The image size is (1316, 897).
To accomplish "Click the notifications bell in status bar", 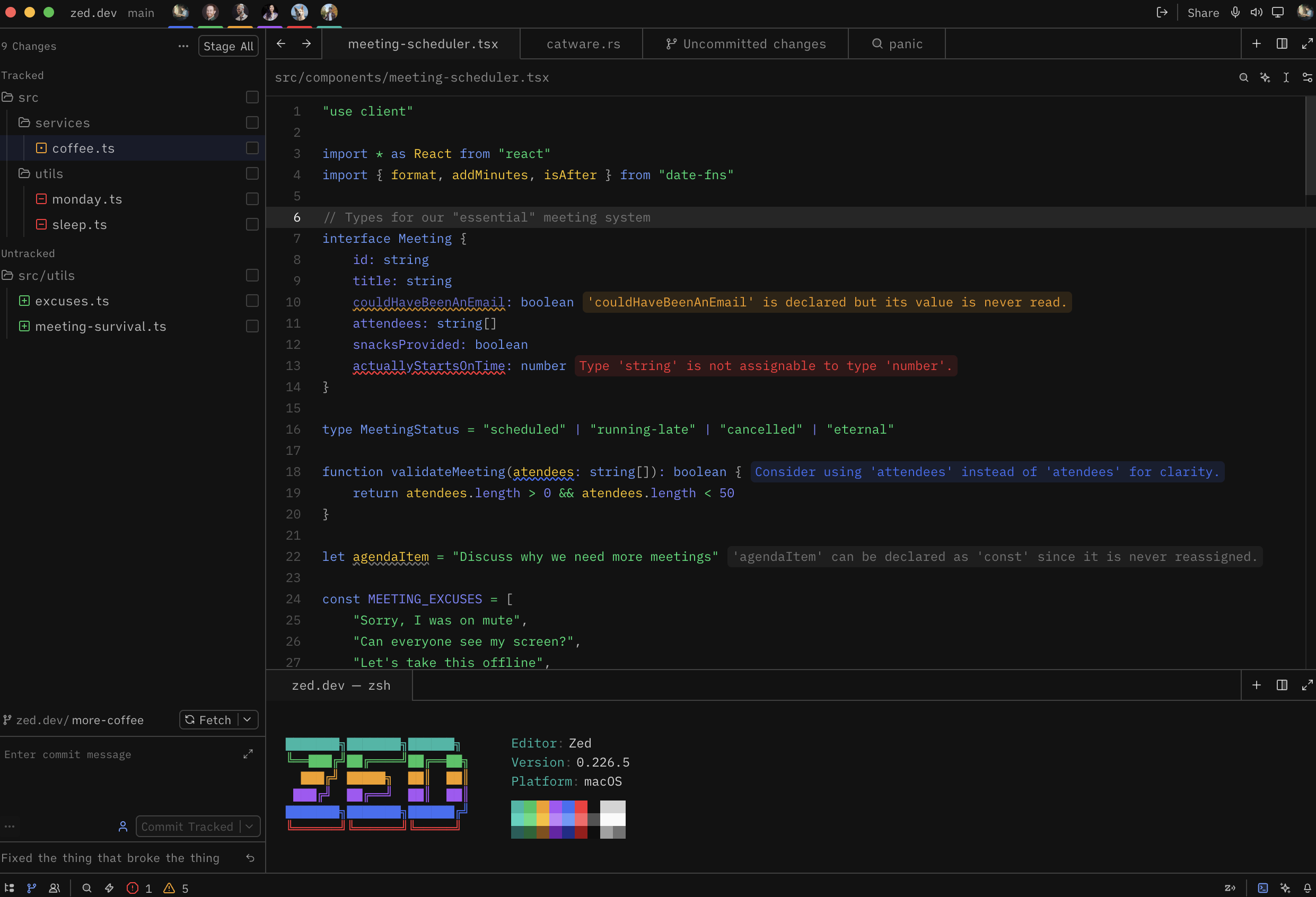I will [x=1308, y=888].
